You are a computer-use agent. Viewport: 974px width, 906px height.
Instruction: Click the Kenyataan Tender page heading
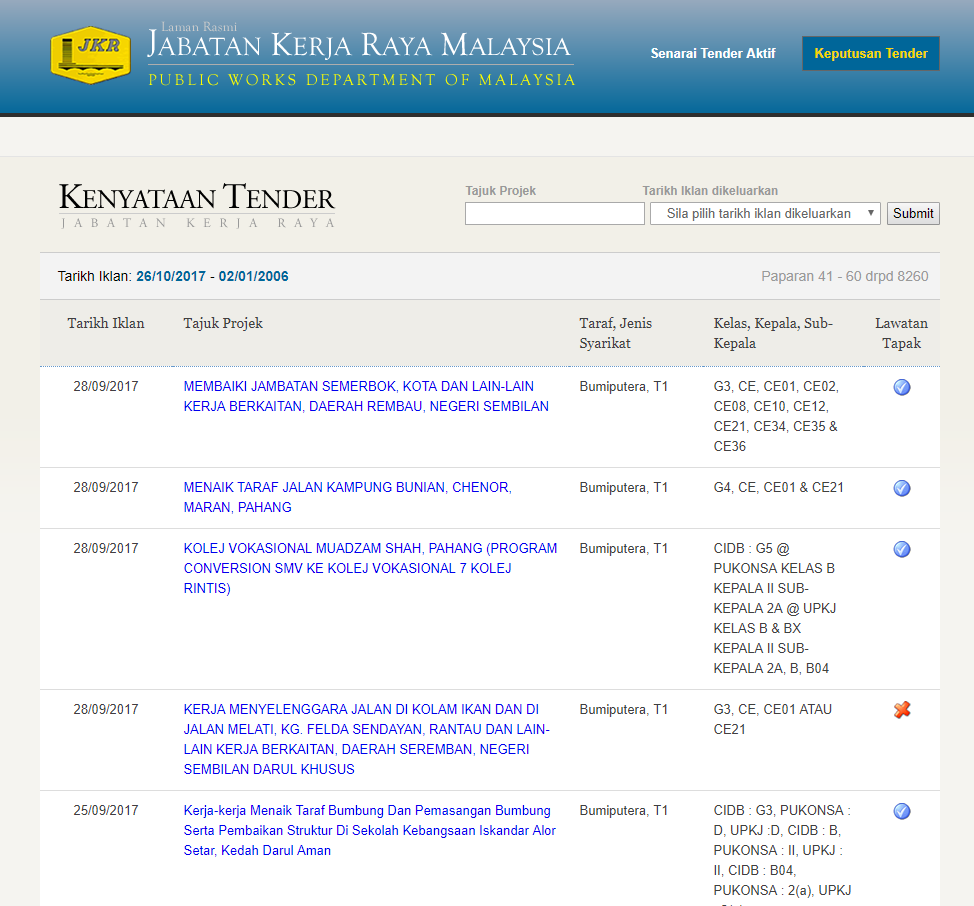pyautogui.click(x=197, y=197)
